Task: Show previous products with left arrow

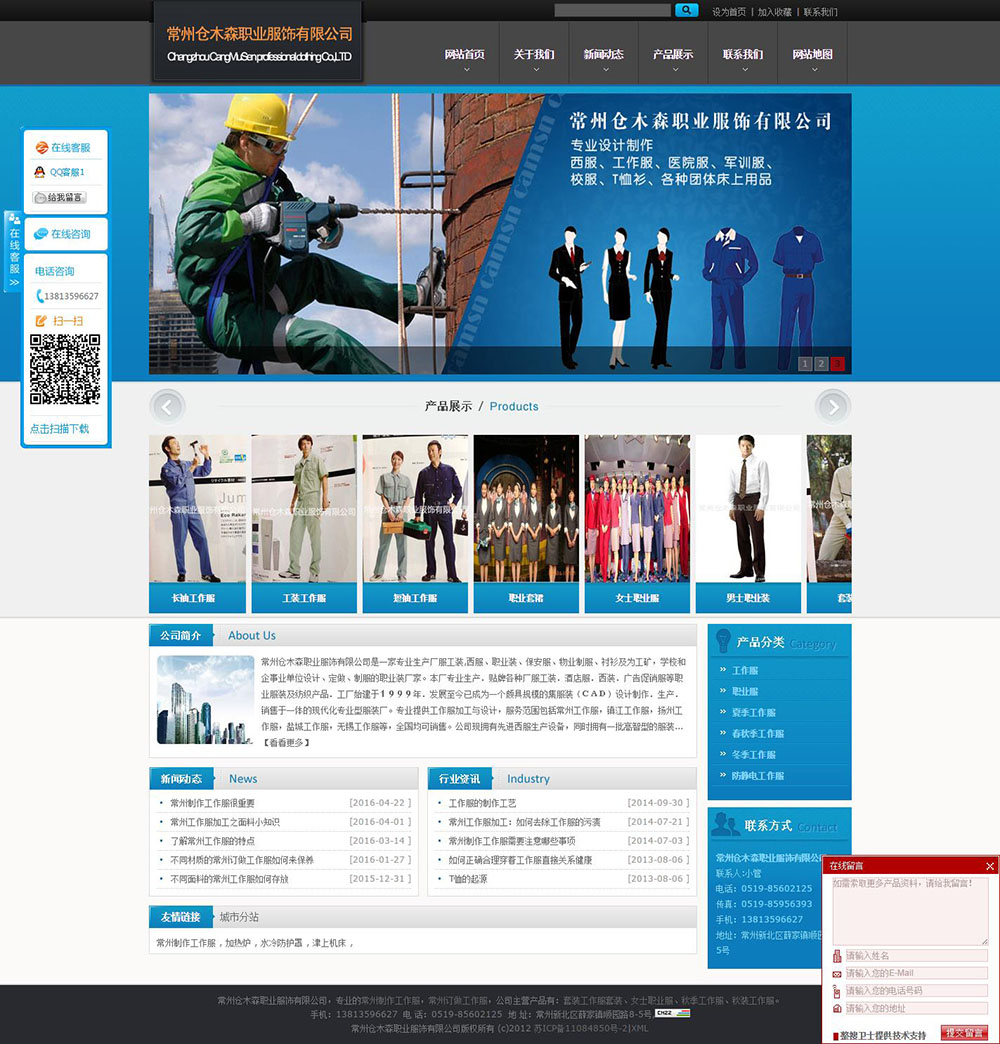Action: [x=167, y=407]
